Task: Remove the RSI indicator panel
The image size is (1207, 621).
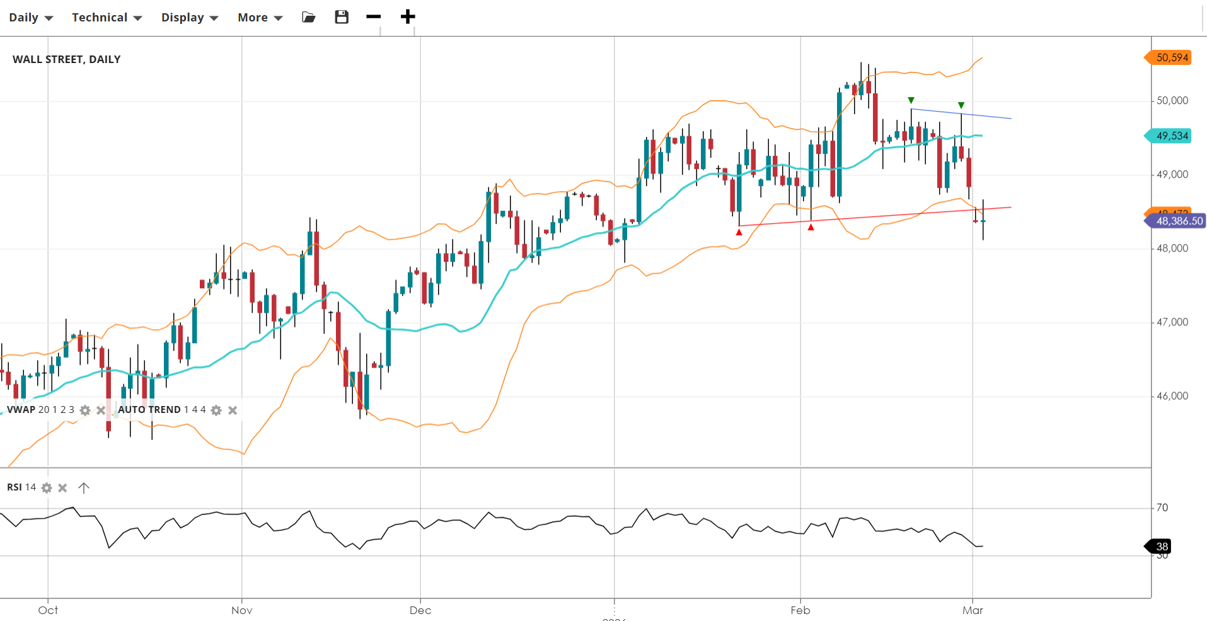Action: click(x=63, y=488)
